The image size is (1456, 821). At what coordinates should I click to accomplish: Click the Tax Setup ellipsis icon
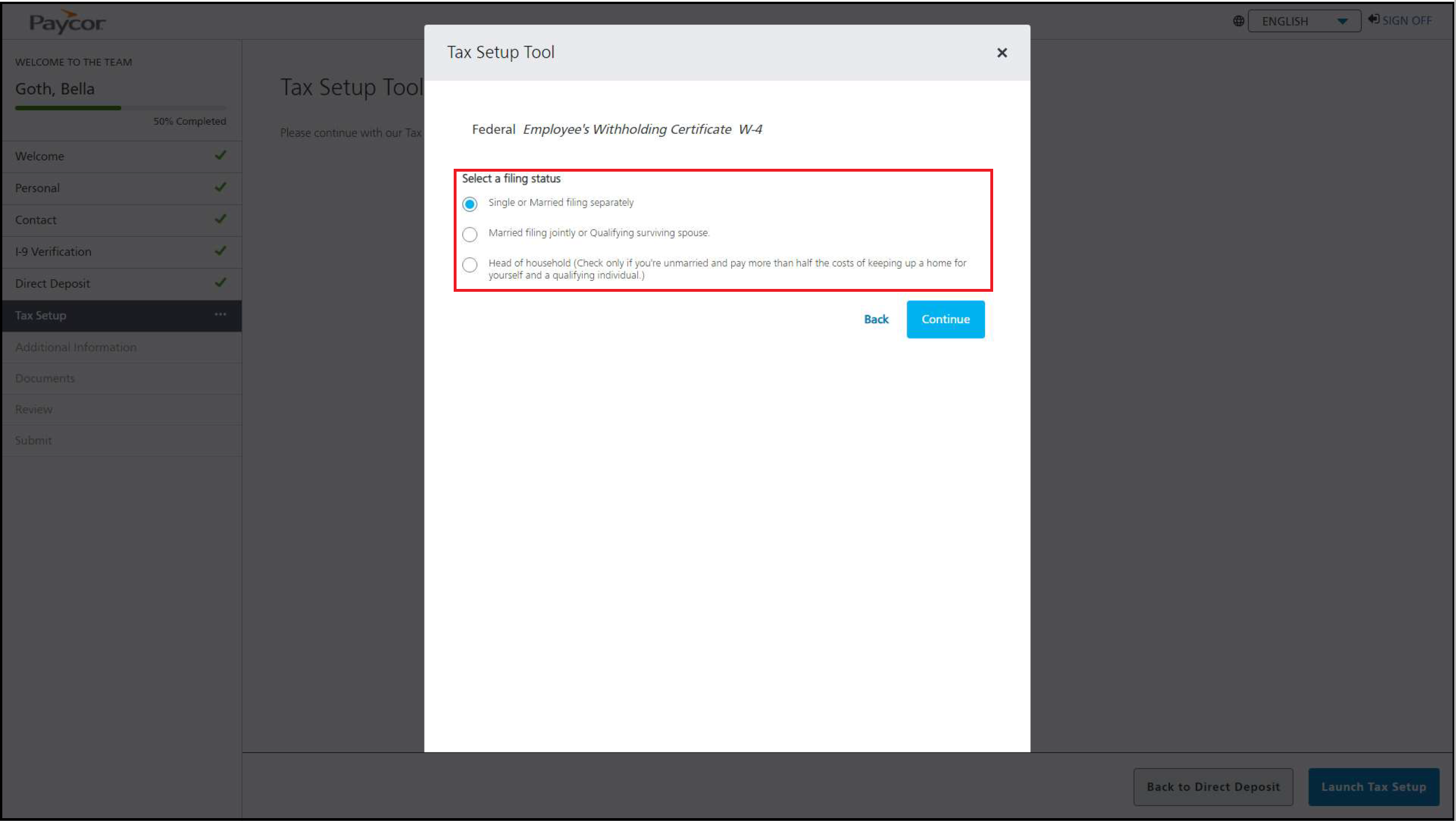[220, 315]
